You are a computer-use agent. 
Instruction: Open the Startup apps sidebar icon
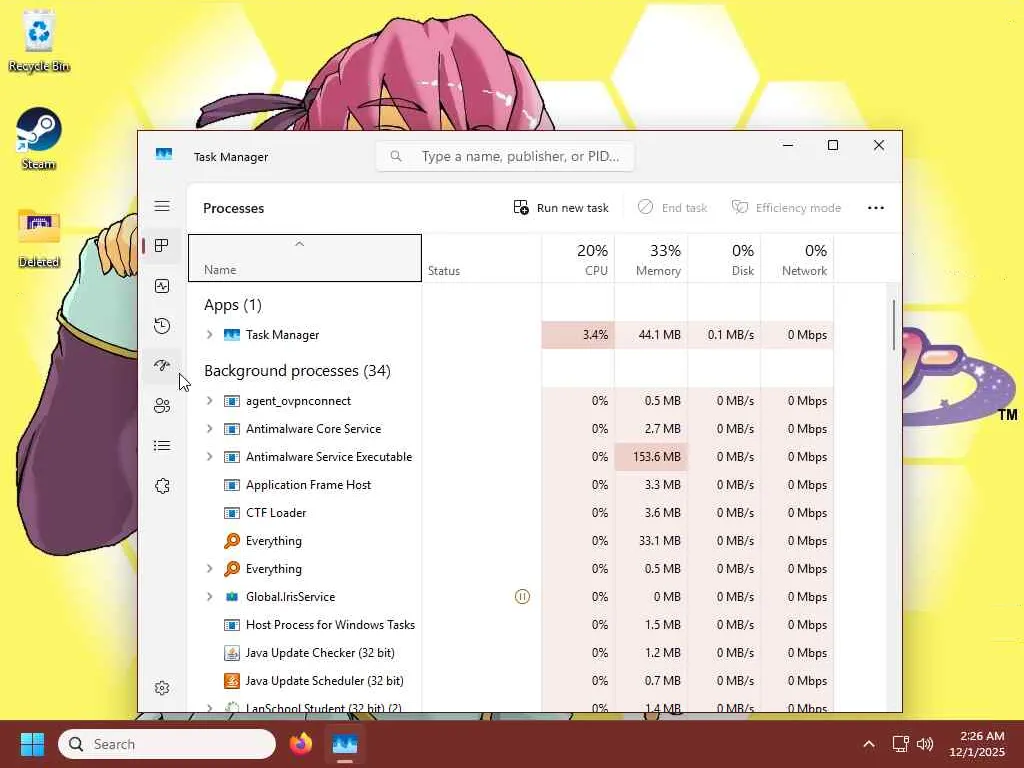pos(162,366)
